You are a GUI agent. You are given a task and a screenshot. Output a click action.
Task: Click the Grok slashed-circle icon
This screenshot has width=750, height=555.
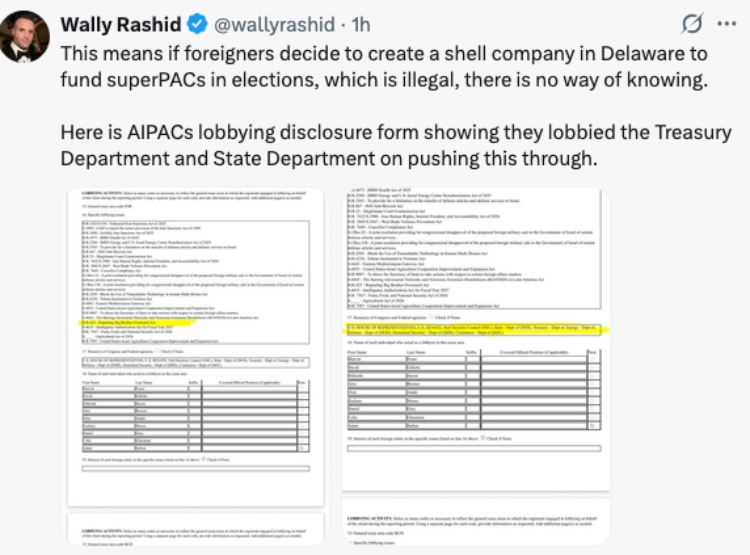(692, 23)
